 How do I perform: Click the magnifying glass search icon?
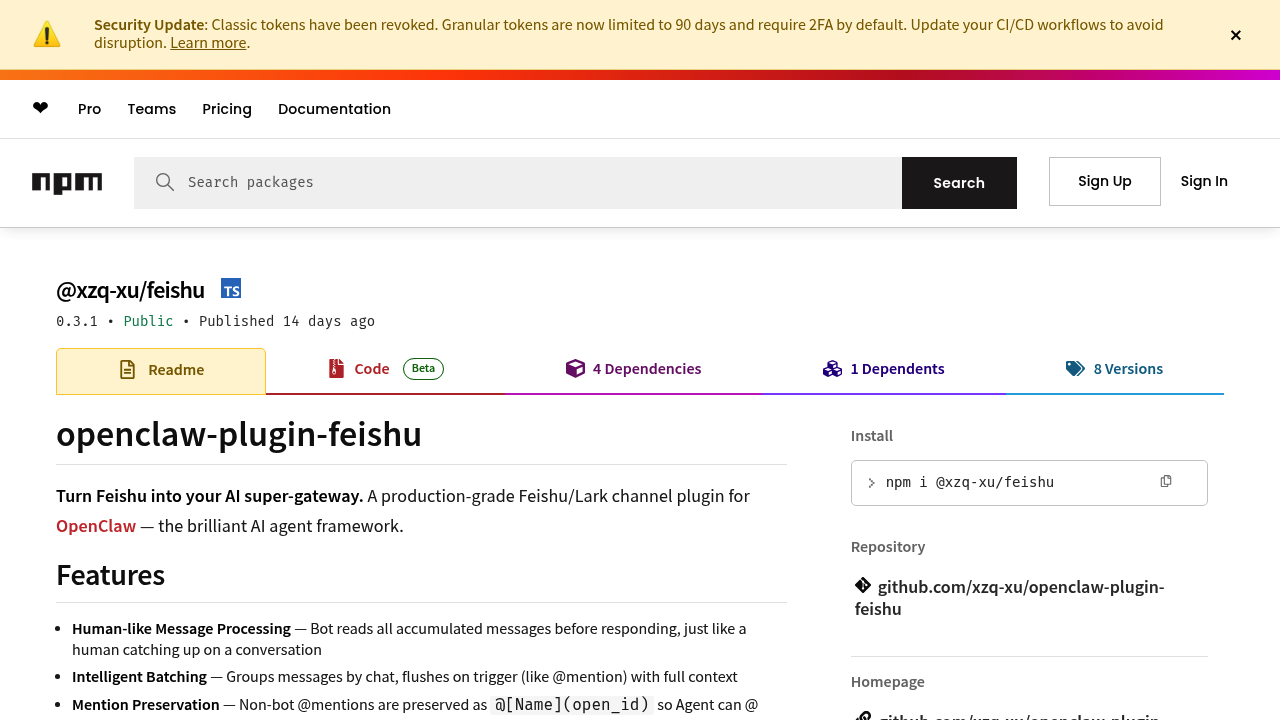pos(165,182)
